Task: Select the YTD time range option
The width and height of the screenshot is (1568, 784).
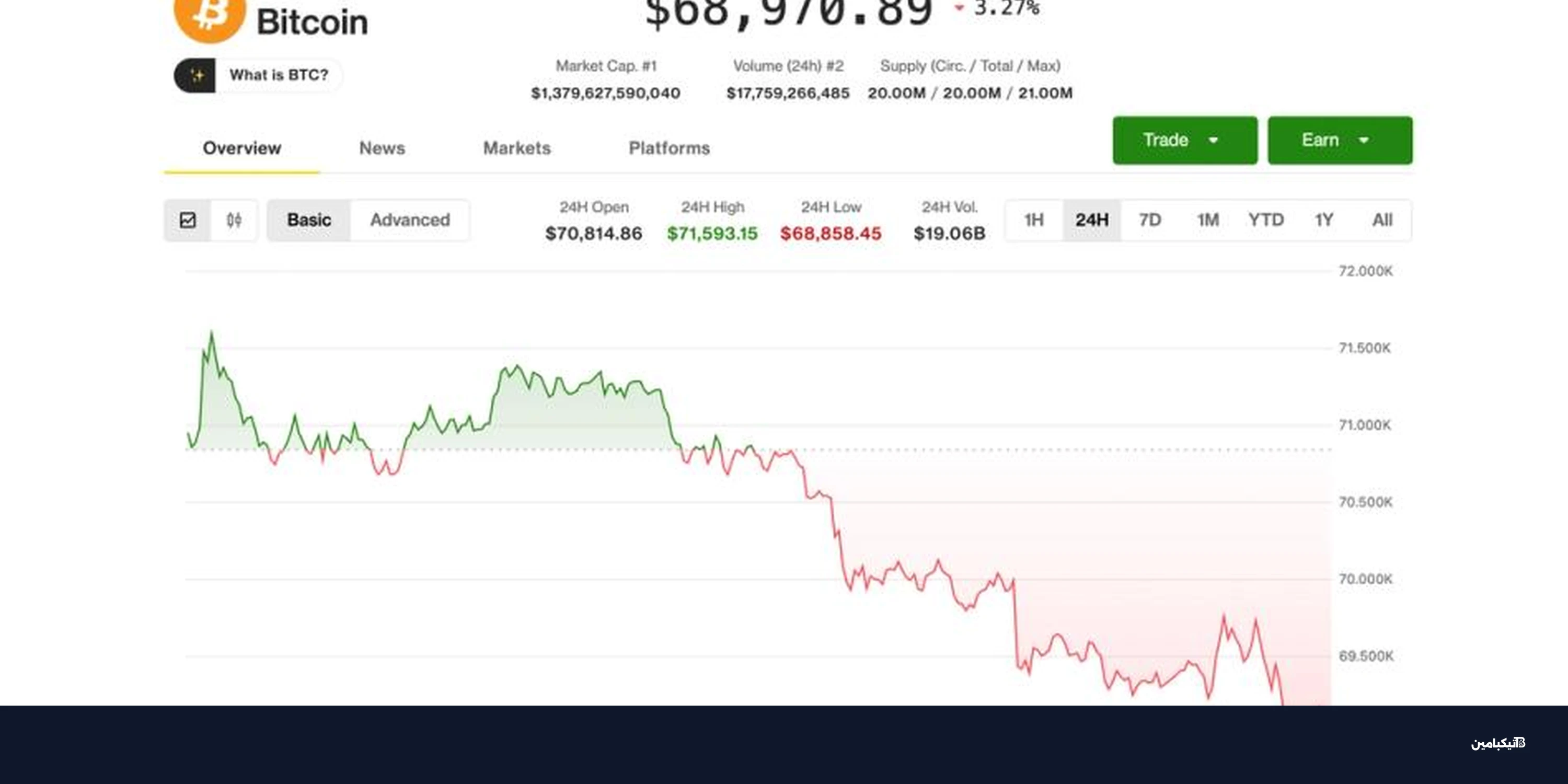Action: pyautogui.click(x=1267, y=221)
